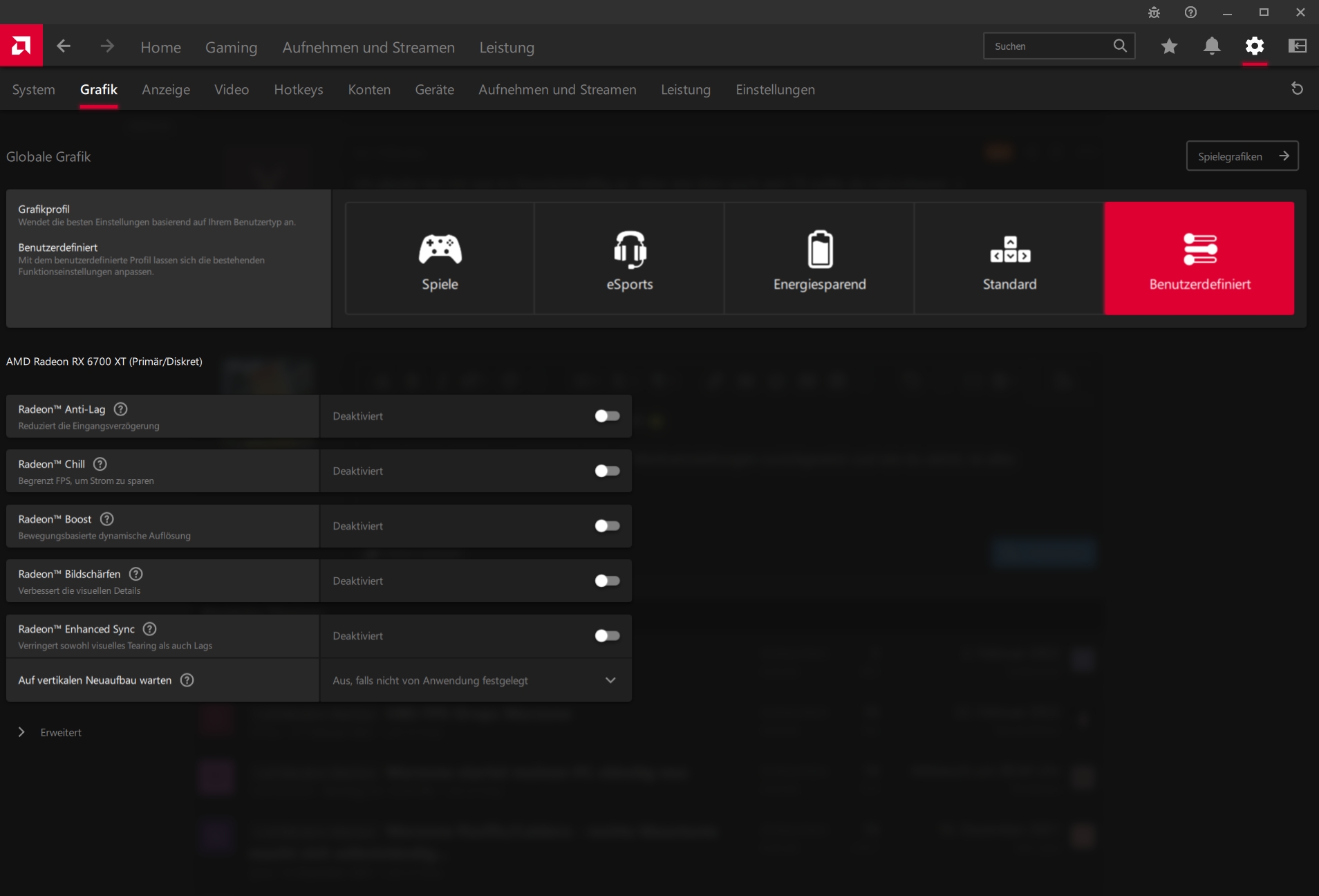Viewport: 1319px width, 896px height.
Task: Open favorites star icon
Action: 1169,46
